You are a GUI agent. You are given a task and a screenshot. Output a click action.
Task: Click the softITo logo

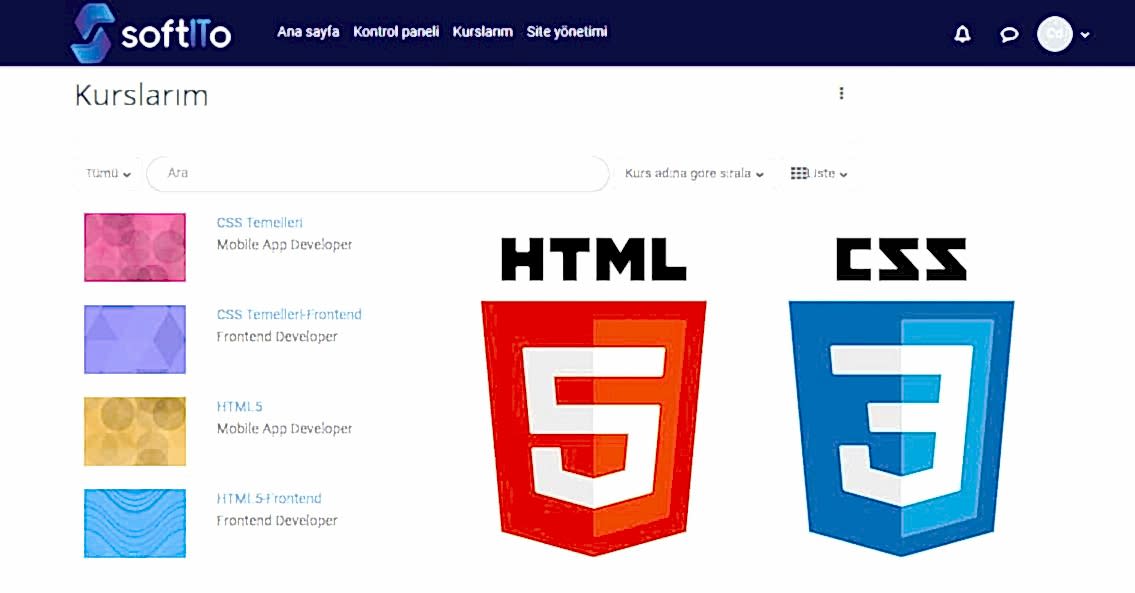(150, 33)
